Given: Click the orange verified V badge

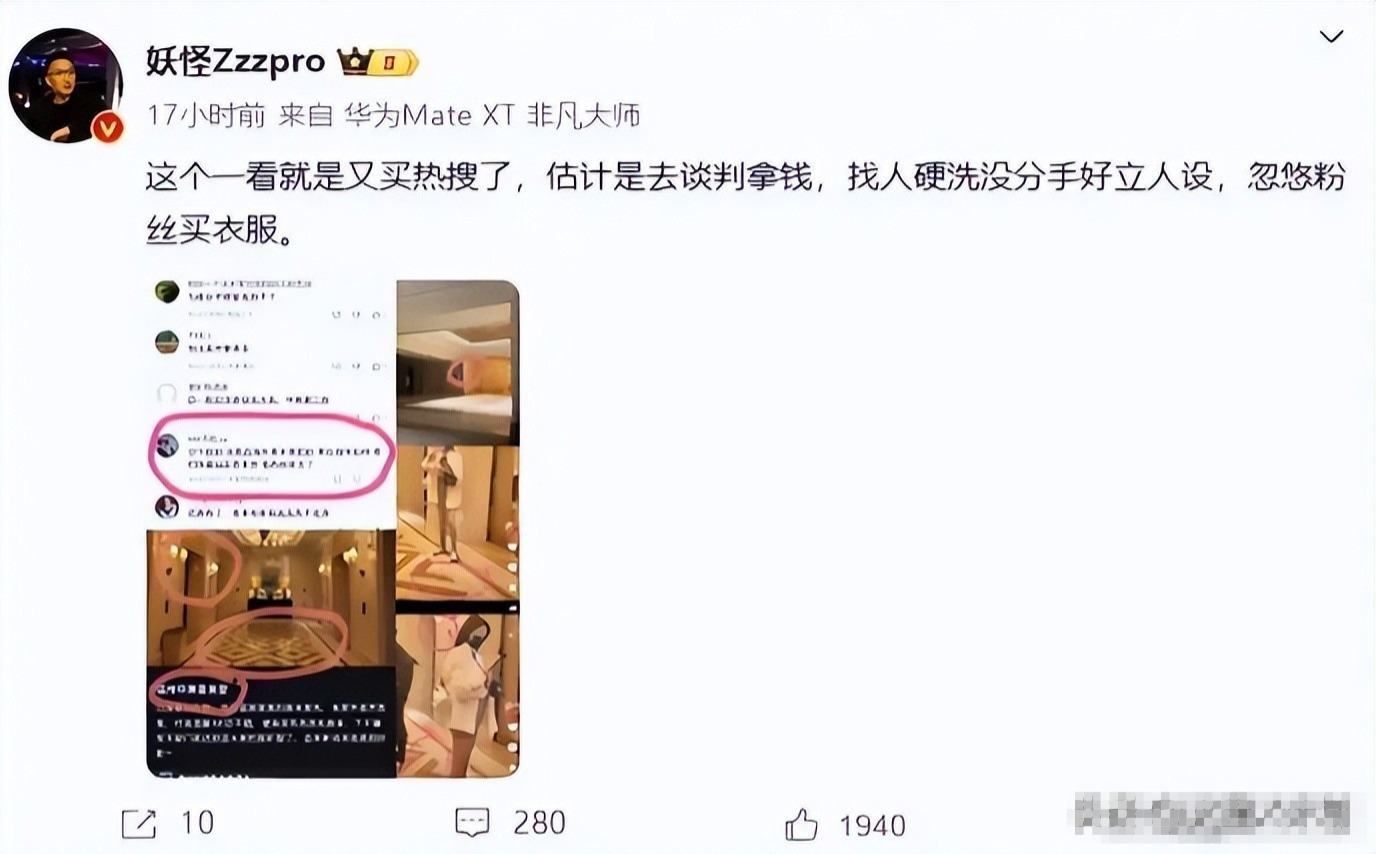Looking at the screenshot, I should click(x=107, y=128).
